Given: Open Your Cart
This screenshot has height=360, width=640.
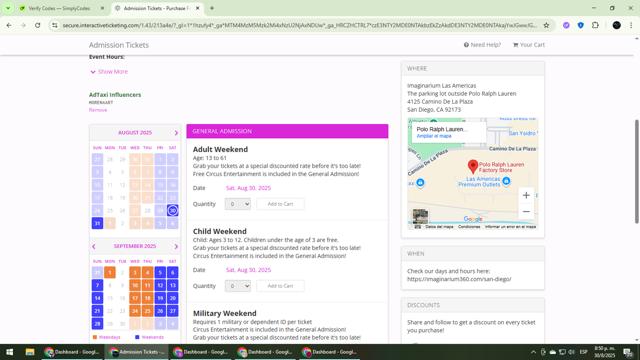Looking at the screenshot, I should (529, 45).
